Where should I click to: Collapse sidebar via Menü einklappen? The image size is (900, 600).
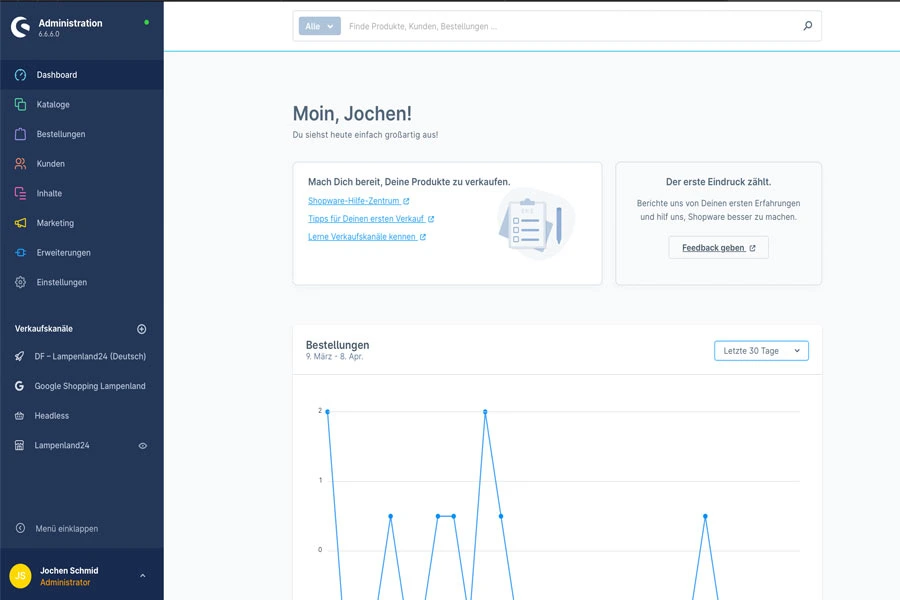point(67,528)
